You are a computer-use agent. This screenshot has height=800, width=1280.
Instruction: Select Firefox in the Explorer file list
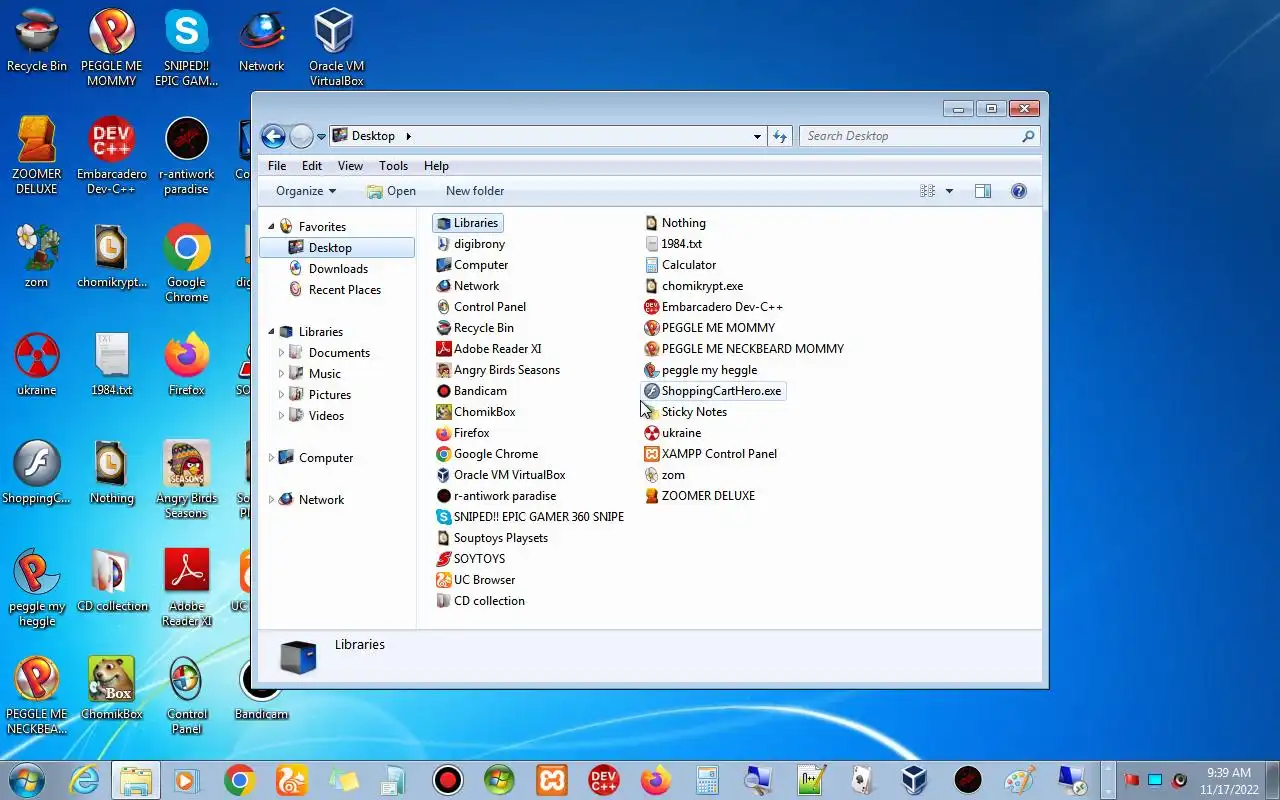point(463,433)
